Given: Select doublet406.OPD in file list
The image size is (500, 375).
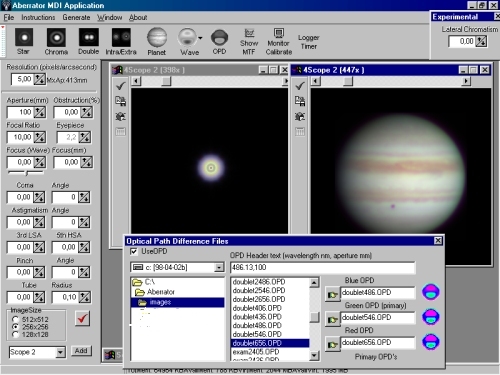Looking at the screenshot, I should point(257,308).
